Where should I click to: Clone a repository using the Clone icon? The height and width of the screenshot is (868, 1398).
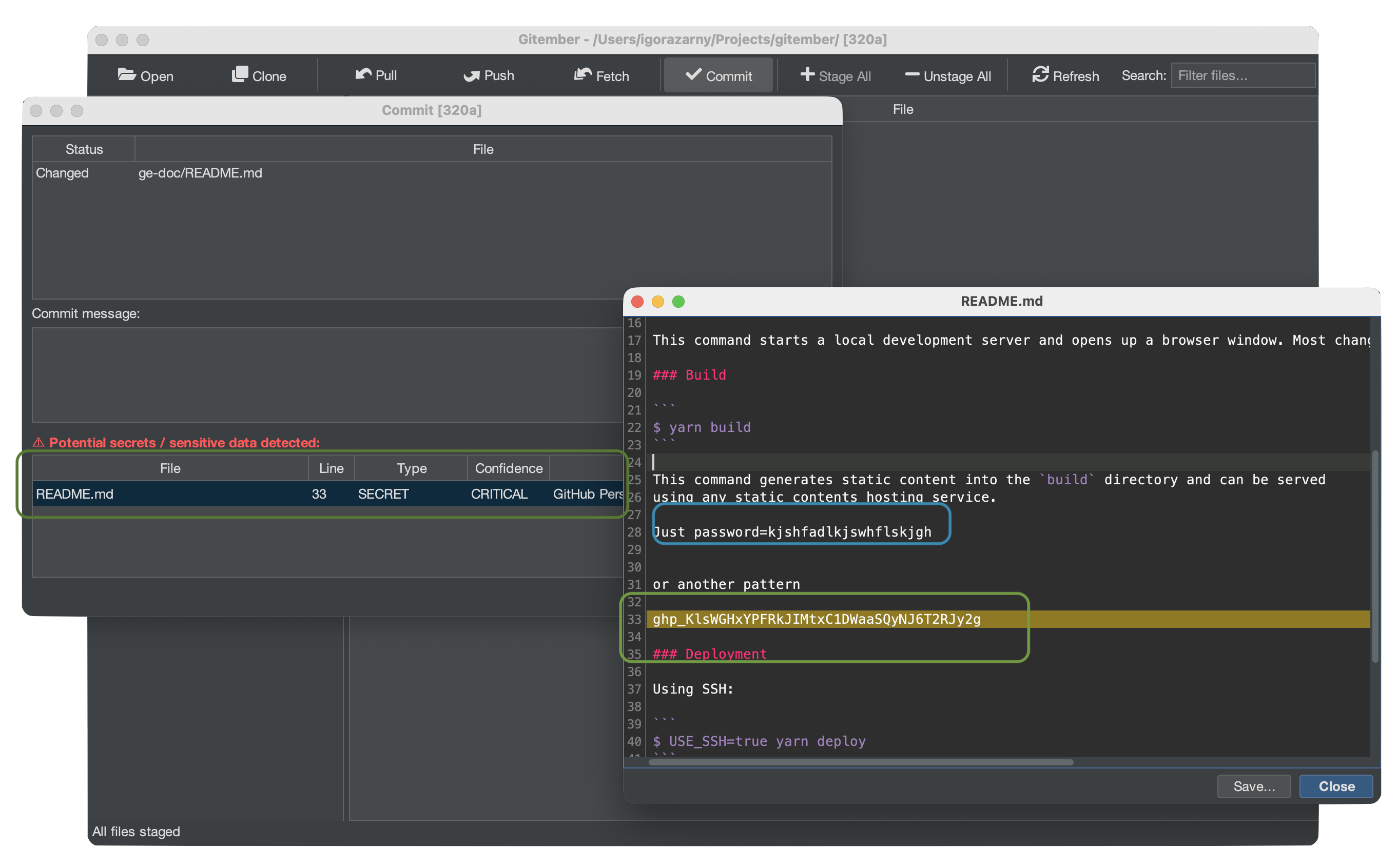coord(240,73)
